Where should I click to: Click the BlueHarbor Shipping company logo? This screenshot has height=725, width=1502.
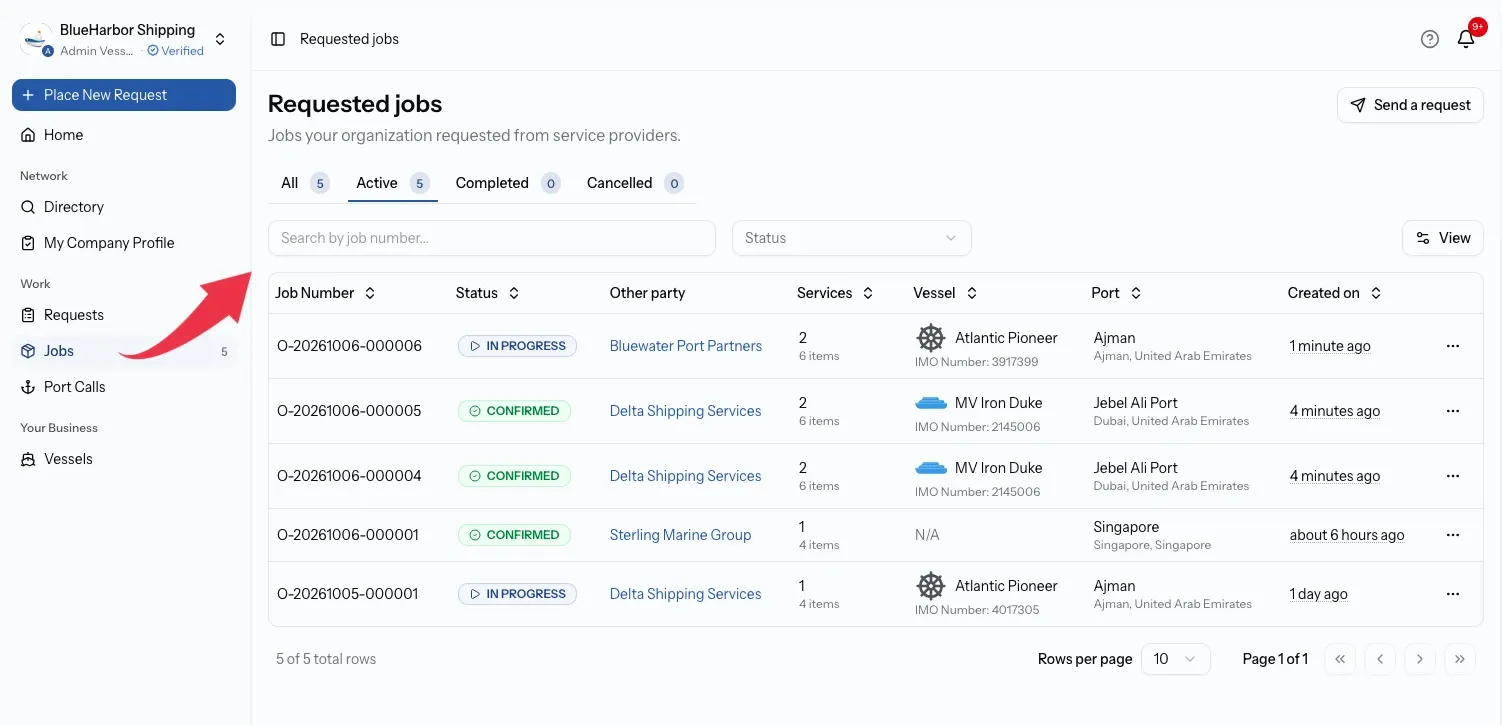(x=36, y=39)
